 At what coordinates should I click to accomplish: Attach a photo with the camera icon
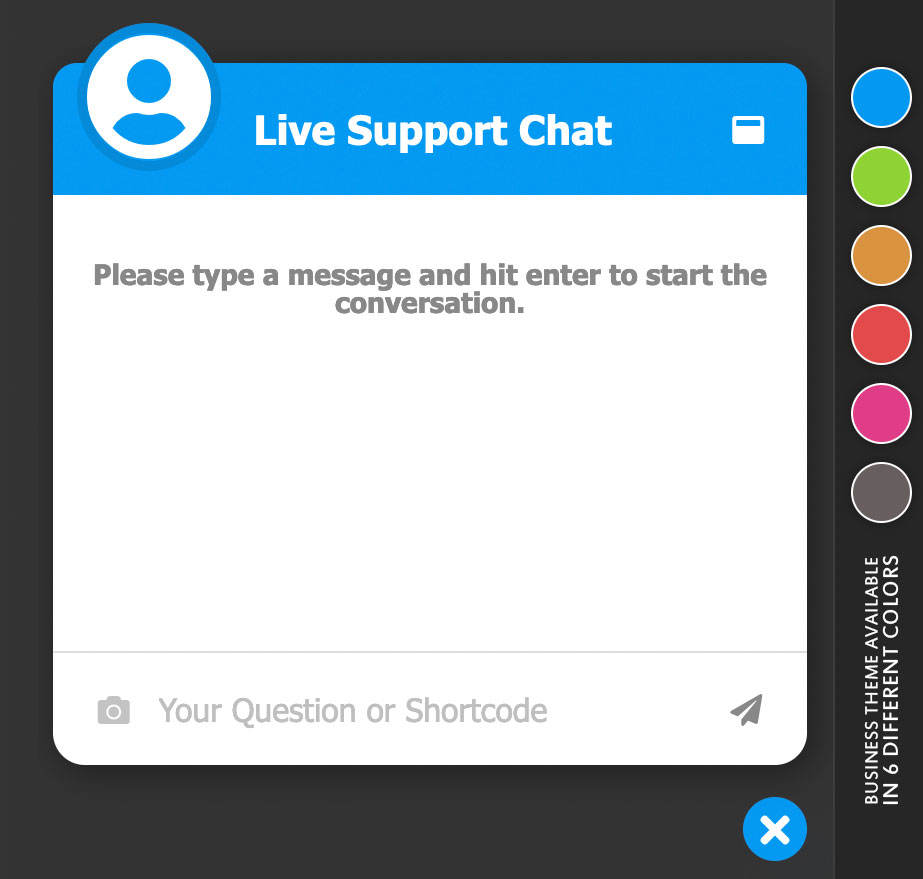(x=114, y=710)
